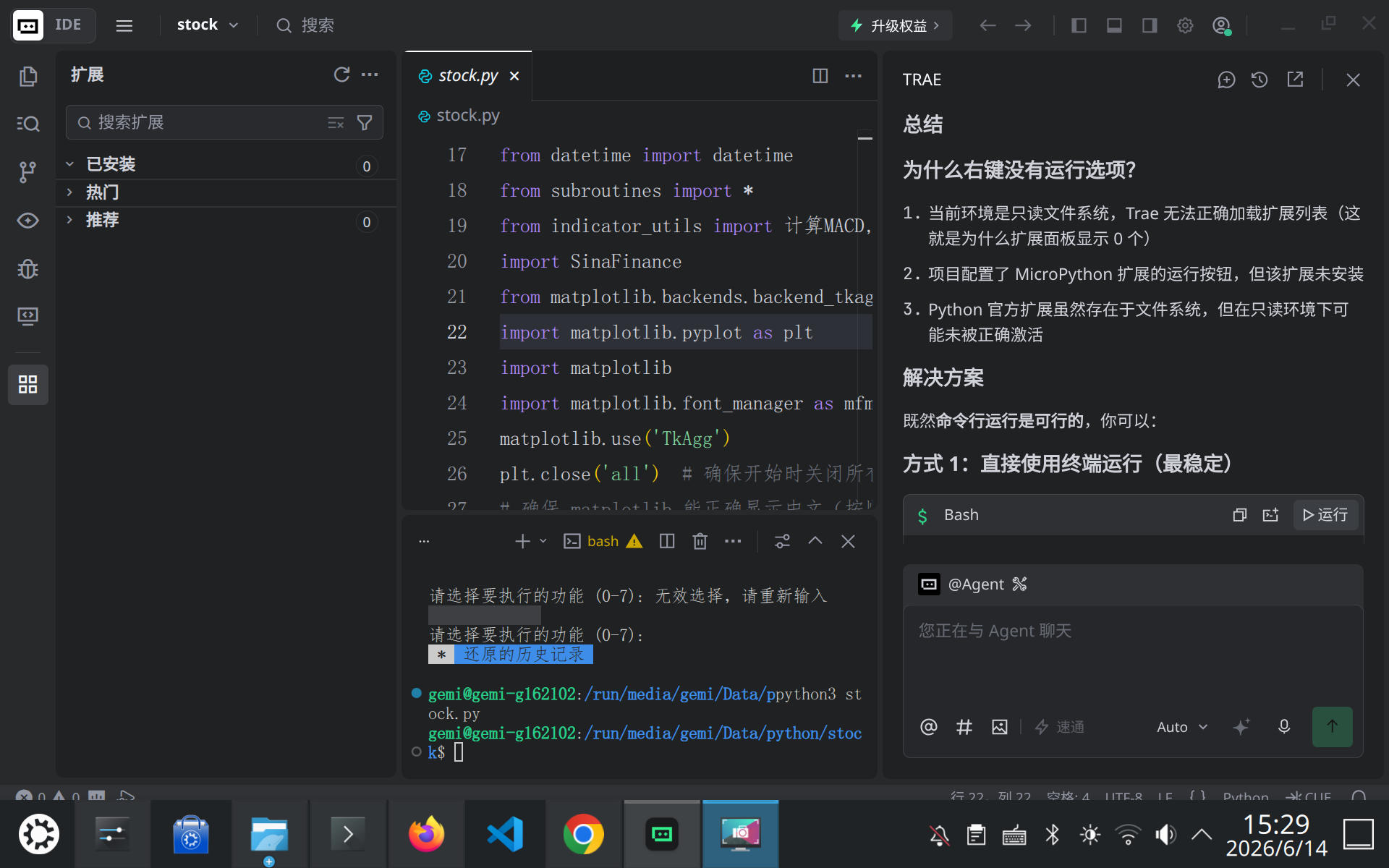Screen dimensions: 1389x868
Task: Open the Search view in activity bar
Action: pos(27,124)
